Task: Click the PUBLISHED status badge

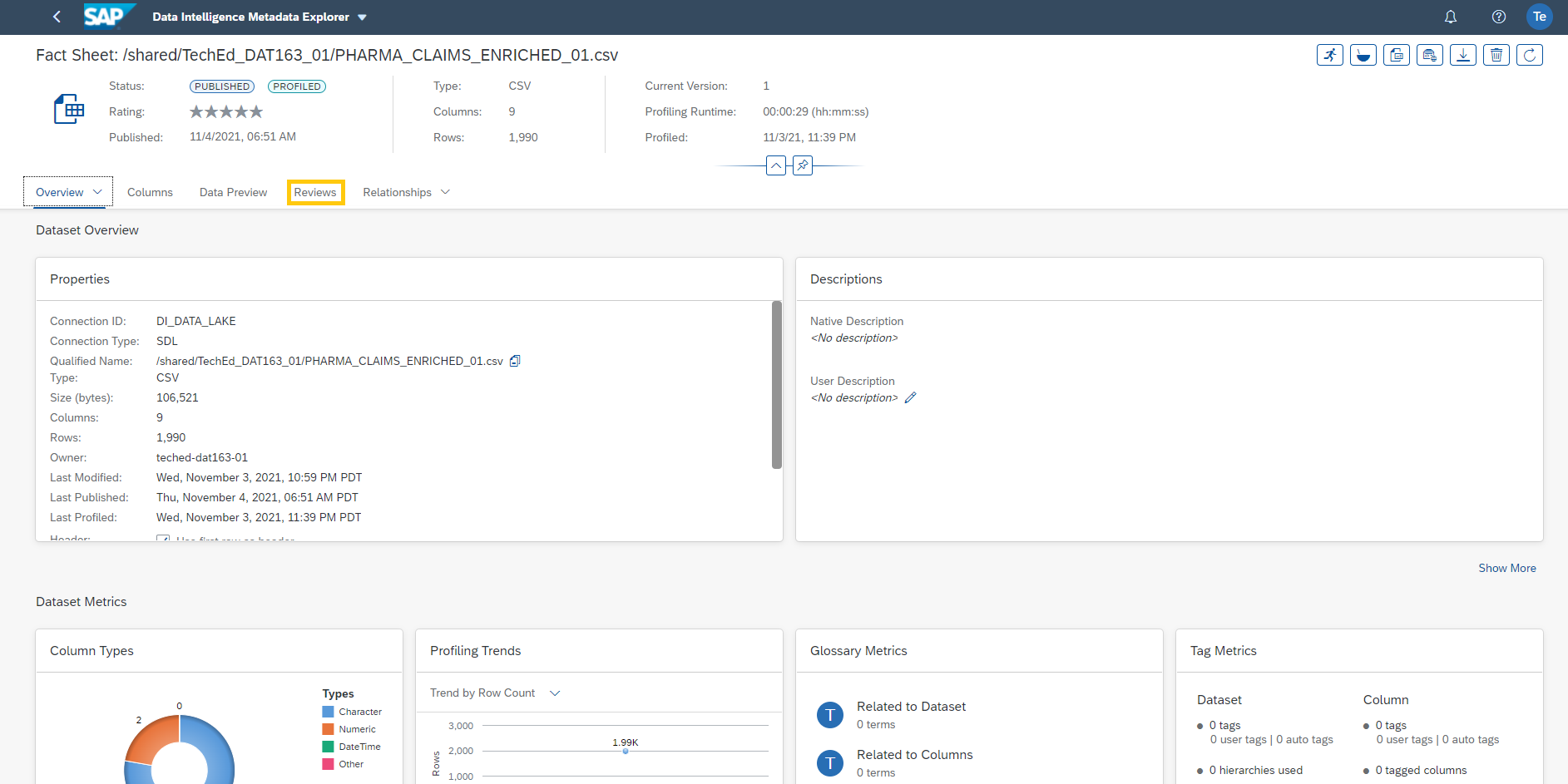Action: pos(221,86)
